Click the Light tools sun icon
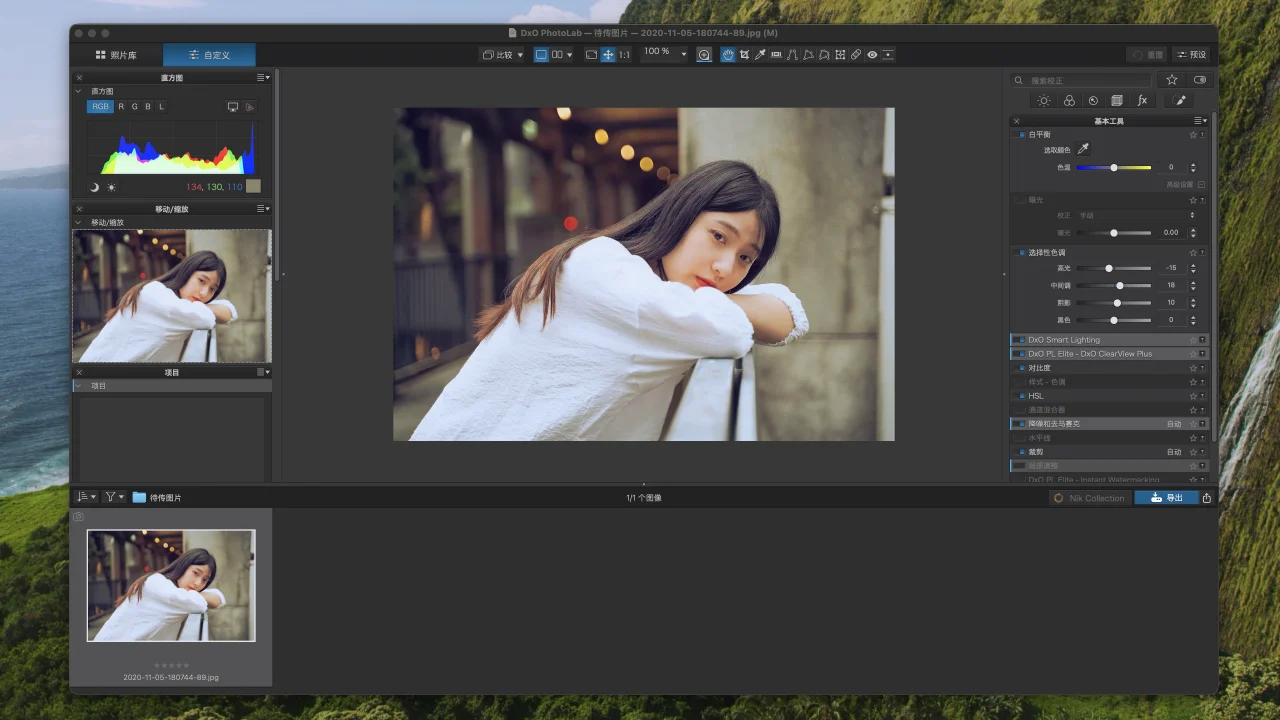The height and width of the screenshot is (720, 1280). click(x=1044, y=101)
